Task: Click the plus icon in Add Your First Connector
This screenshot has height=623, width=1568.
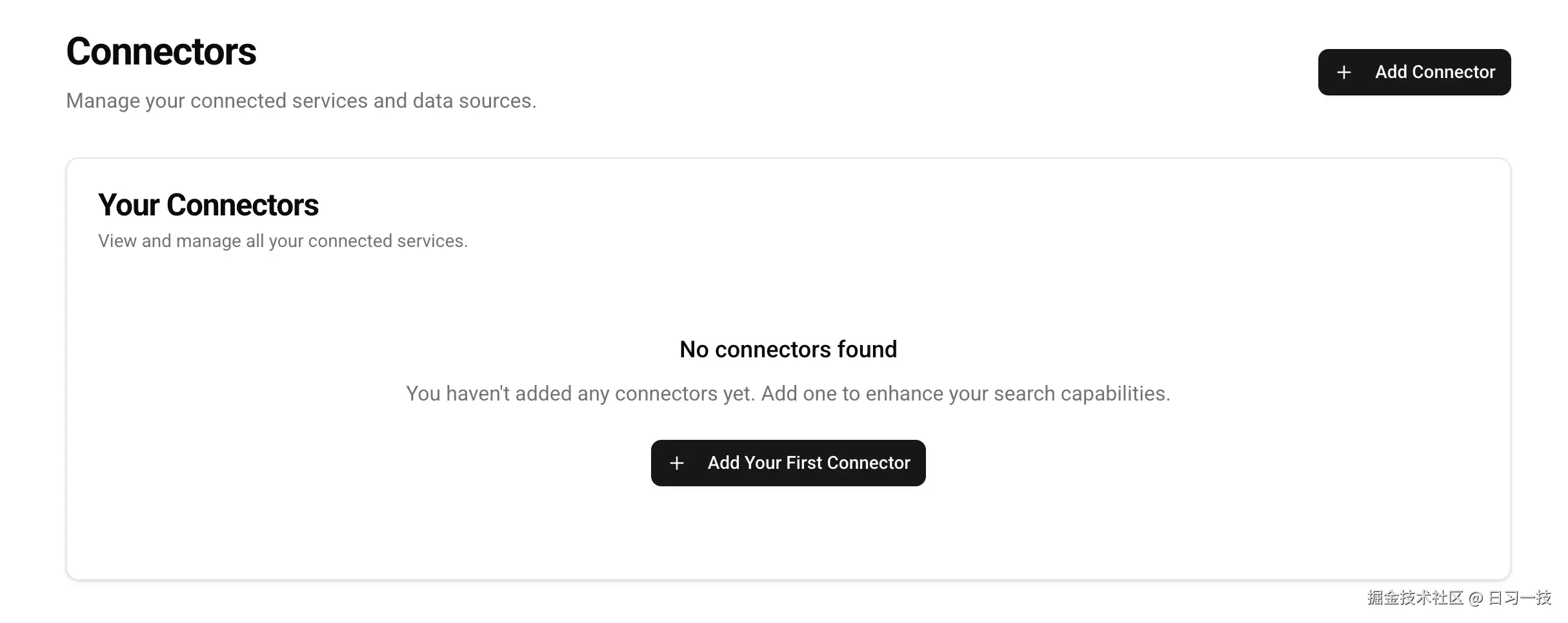Action: click(676, 463)
